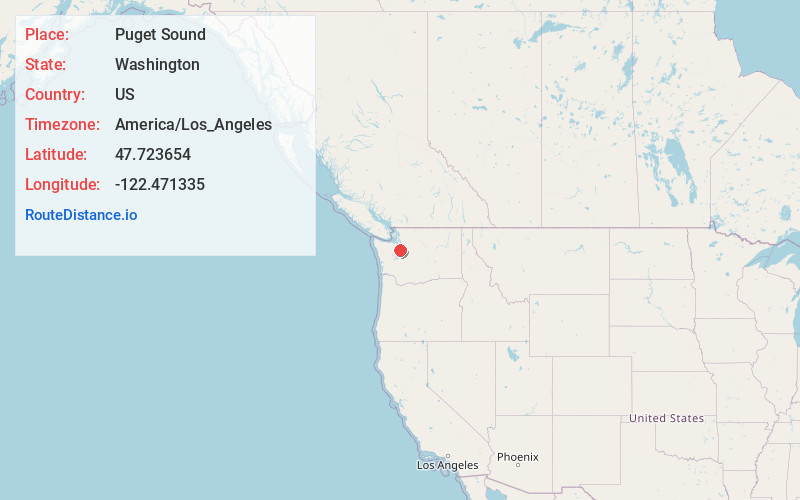Viewport: 800px width, 500px height.
Task: Open the RouteDistance.io link
Action: tap(81, 215)
